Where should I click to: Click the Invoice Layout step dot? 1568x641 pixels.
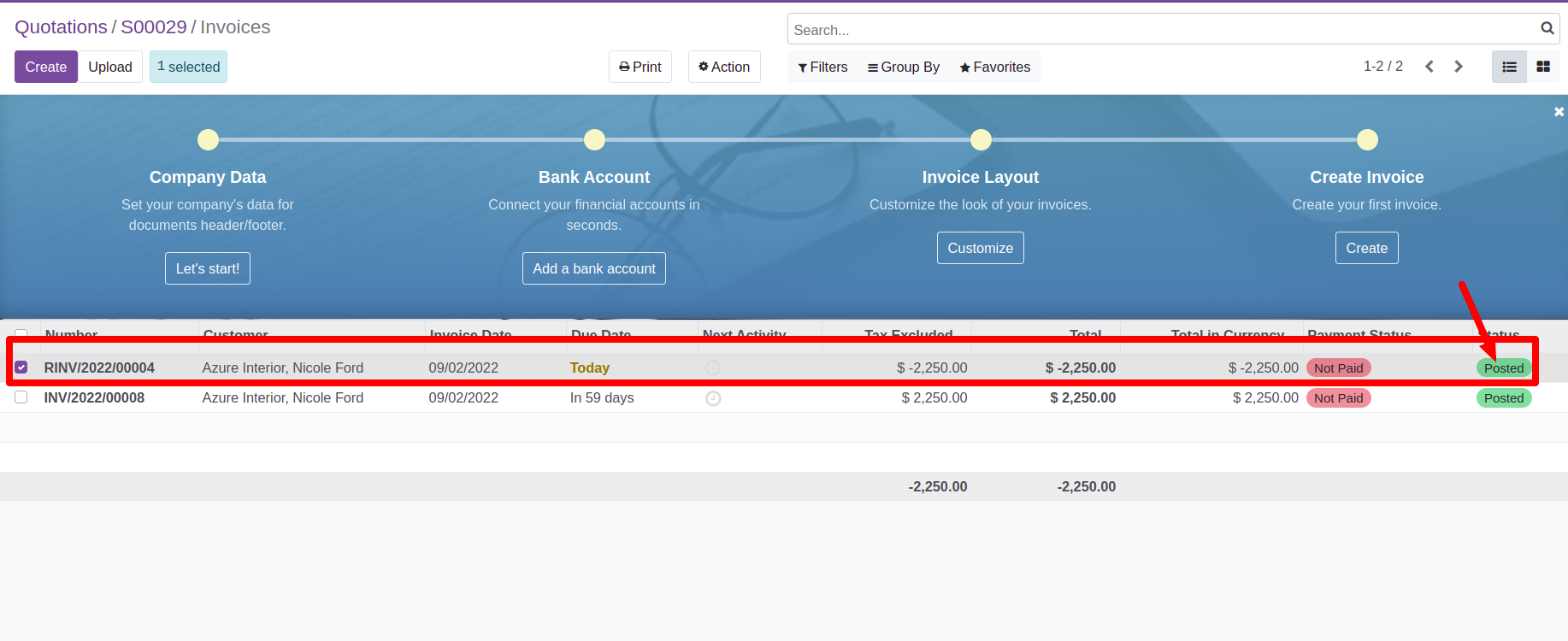(981, 139)
